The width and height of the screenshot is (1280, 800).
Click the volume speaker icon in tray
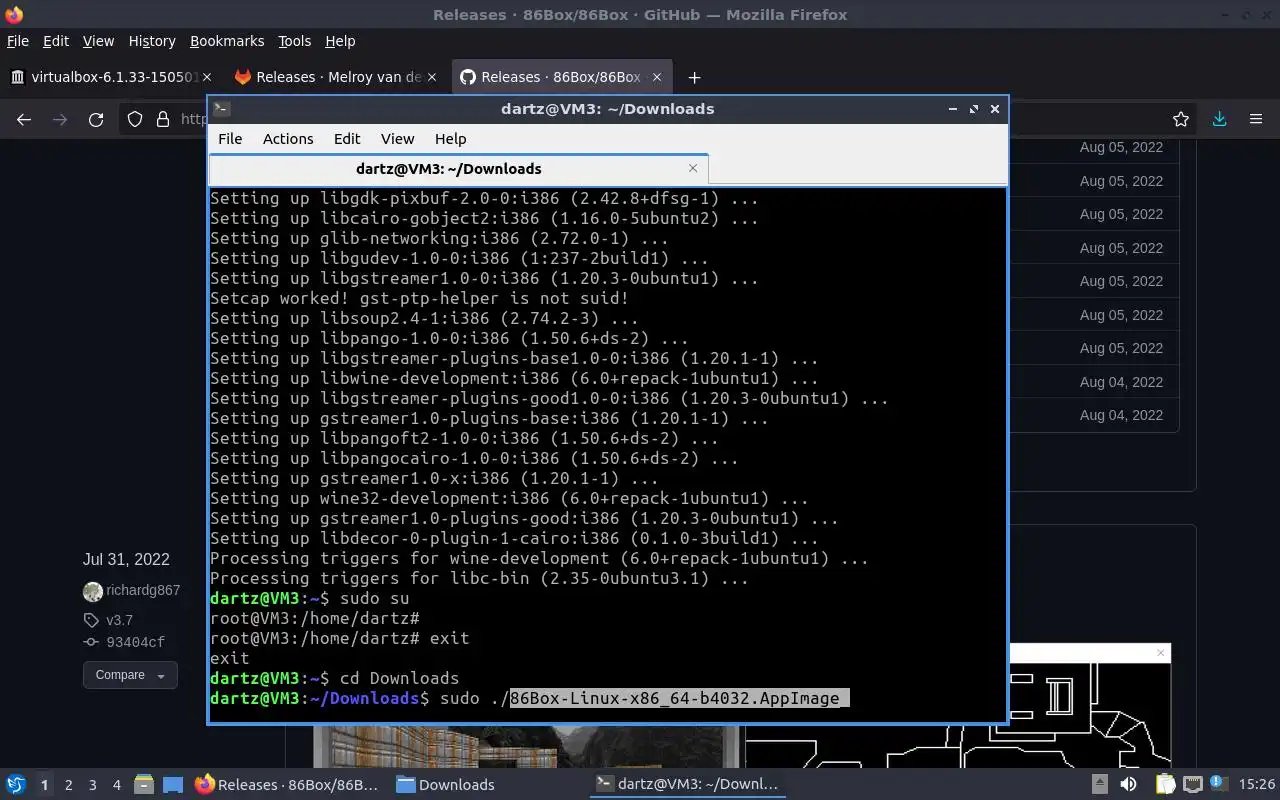(1128, 784)
